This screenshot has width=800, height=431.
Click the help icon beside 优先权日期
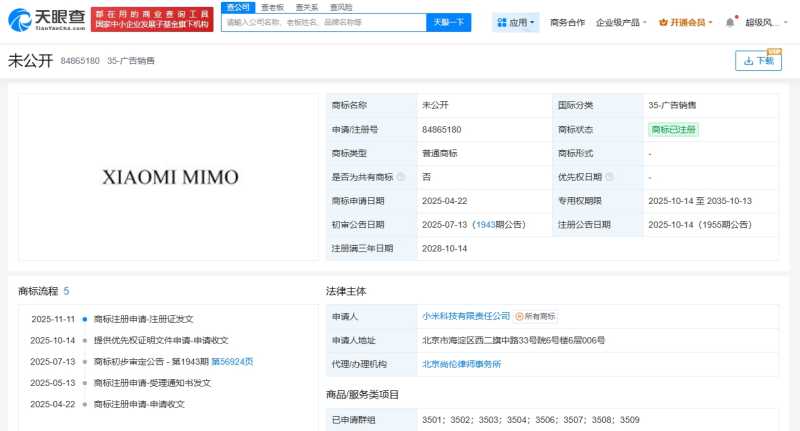(x=609, y=177)
